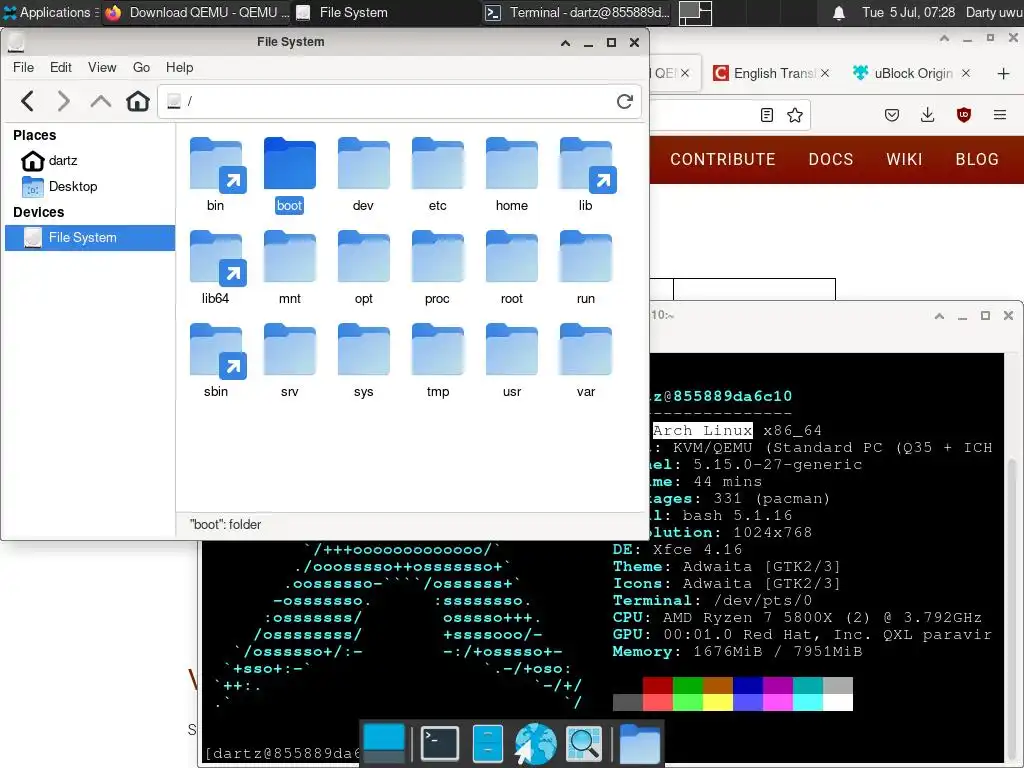Switch to File System taskbar button
This screenshot has width=1024, height=768.
[x=387, y=12]
